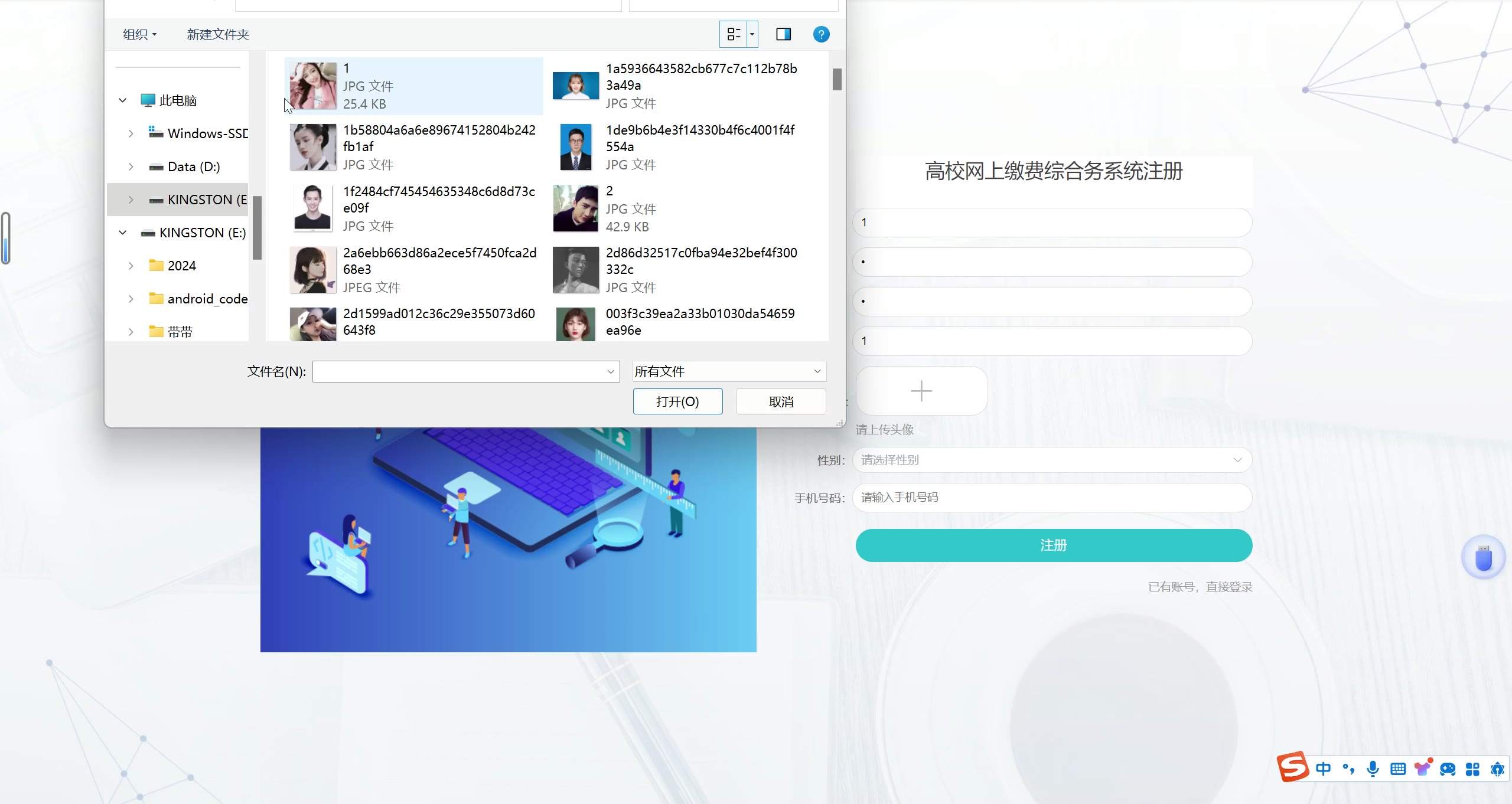Select file 1f2484cf745454635348c6d8d73ce09f

[x=413, y=208]
